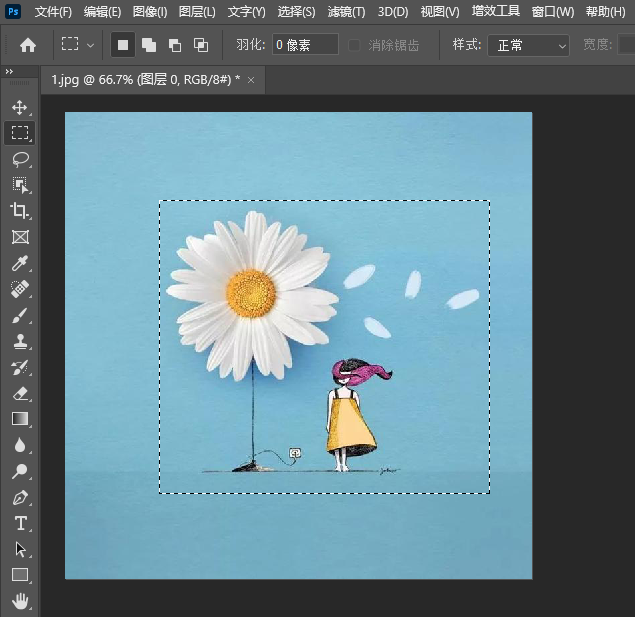Select the Hand tool
This screenshot has width=635, height=617.
tap(20, 601)
